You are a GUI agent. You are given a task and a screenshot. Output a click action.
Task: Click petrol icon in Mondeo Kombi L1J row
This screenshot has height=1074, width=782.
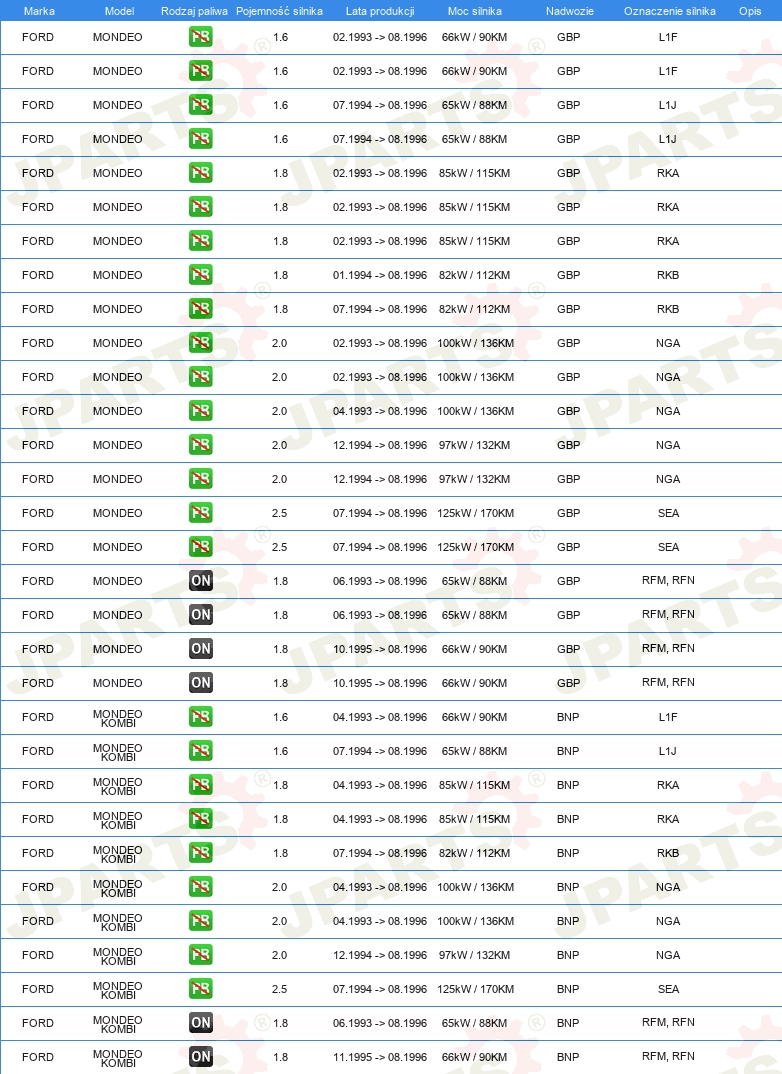tap(201, 751)
